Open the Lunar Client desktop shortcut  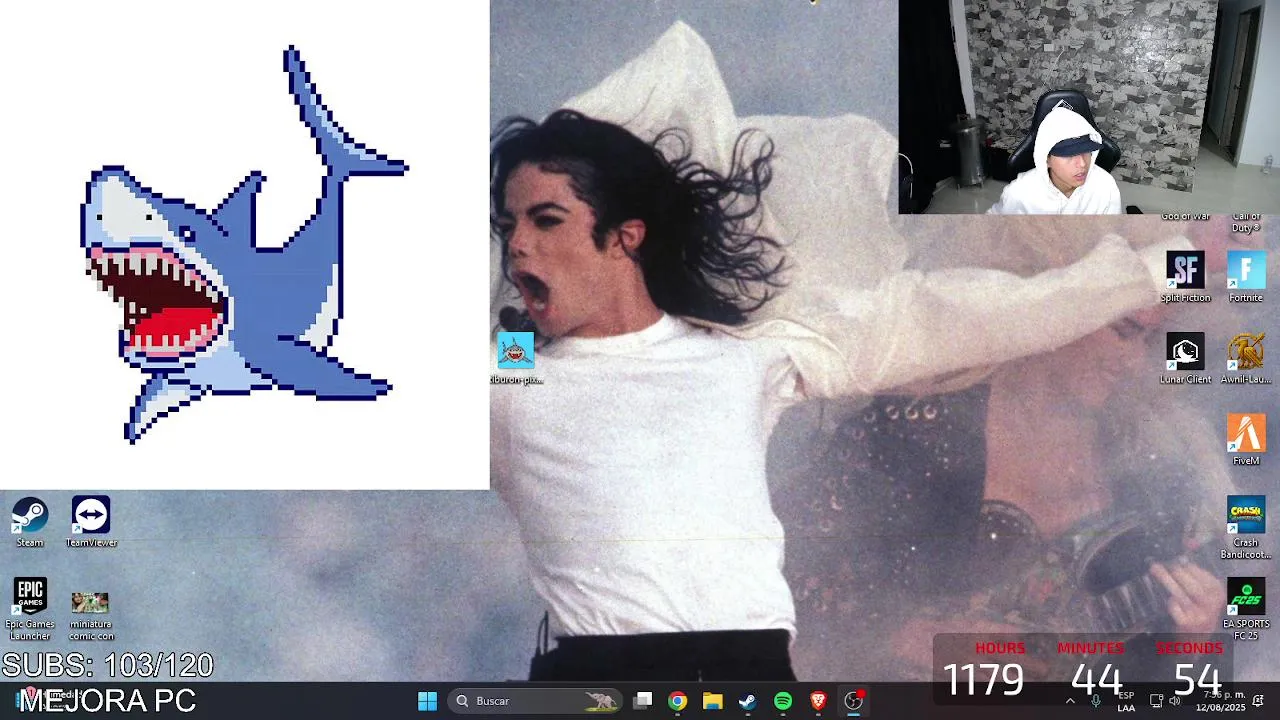[1185, 359]
